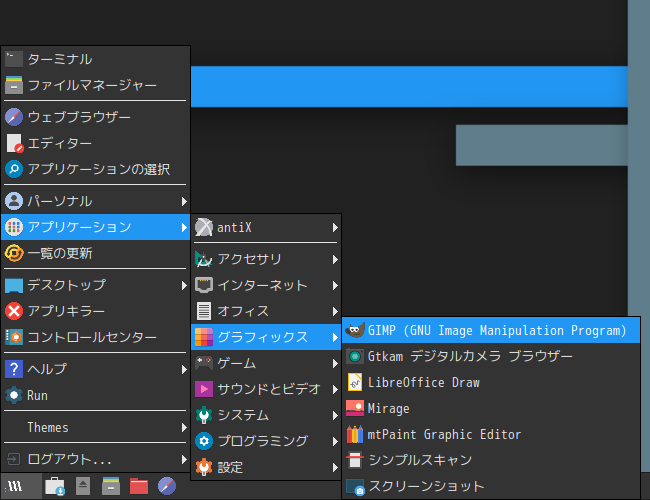Viewport: 650px width, 500px height.
Task: Click the blue question mark help icon
Action: tap(14, 369)
